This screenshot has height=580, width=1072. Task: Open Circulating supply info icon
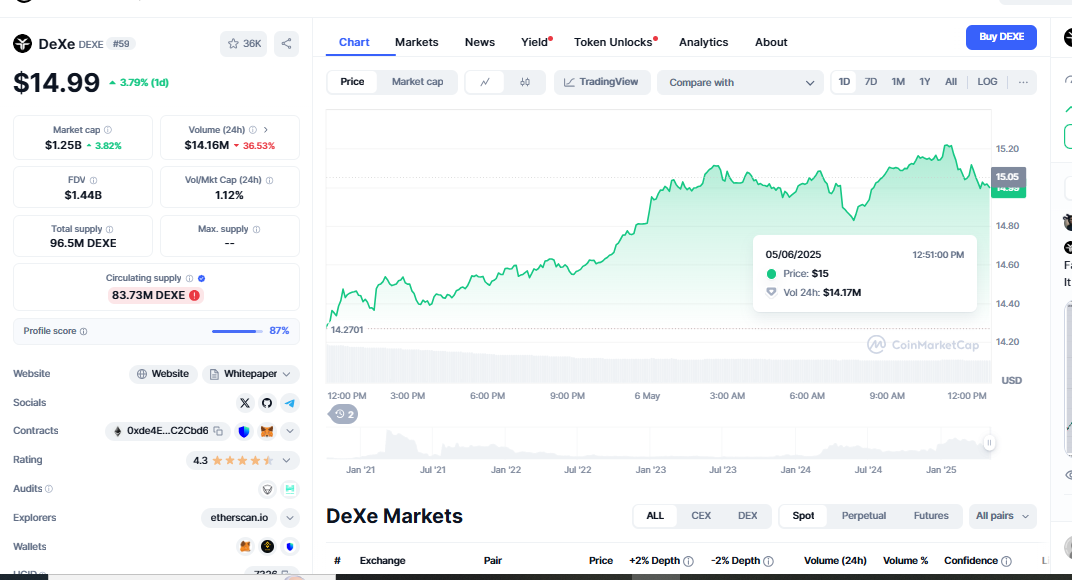coord(189,278)
